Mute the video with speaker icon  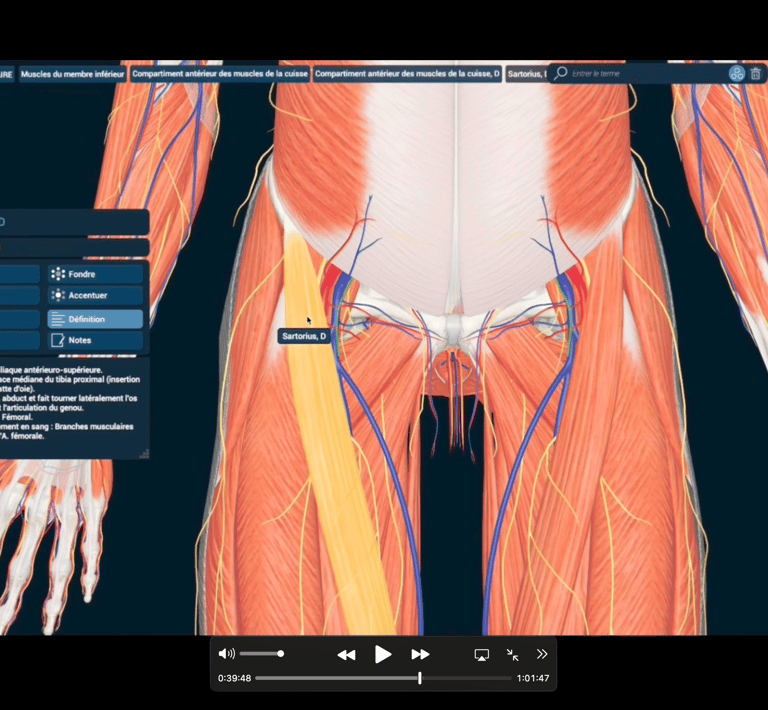[226, 654]
